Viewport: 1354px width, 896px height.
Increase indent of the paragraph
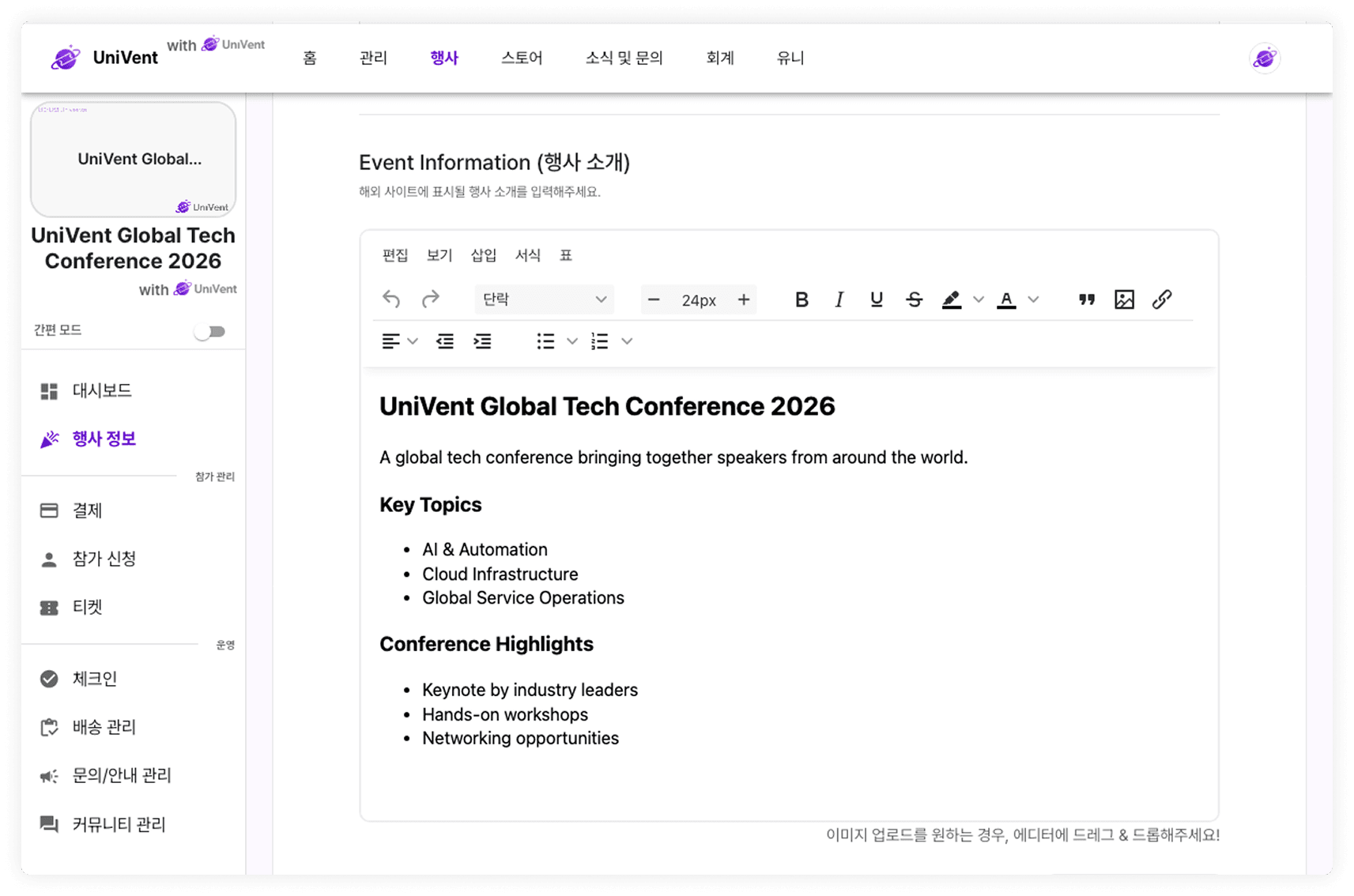pyautogui.click(x=482, y=341)
